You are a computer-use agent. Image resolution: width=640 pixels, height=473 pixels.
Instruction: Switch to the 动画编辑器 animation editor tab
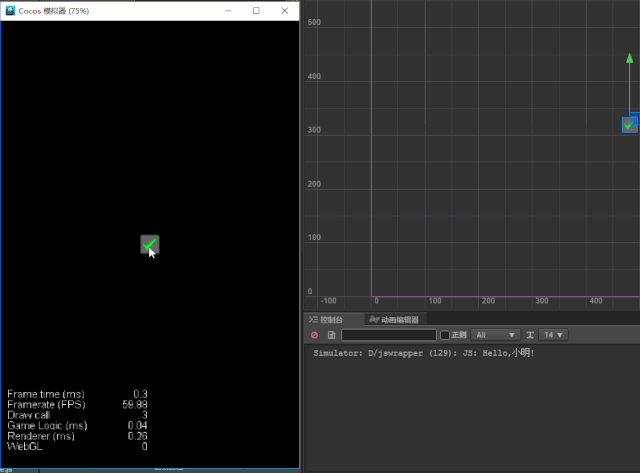(395, 320)
